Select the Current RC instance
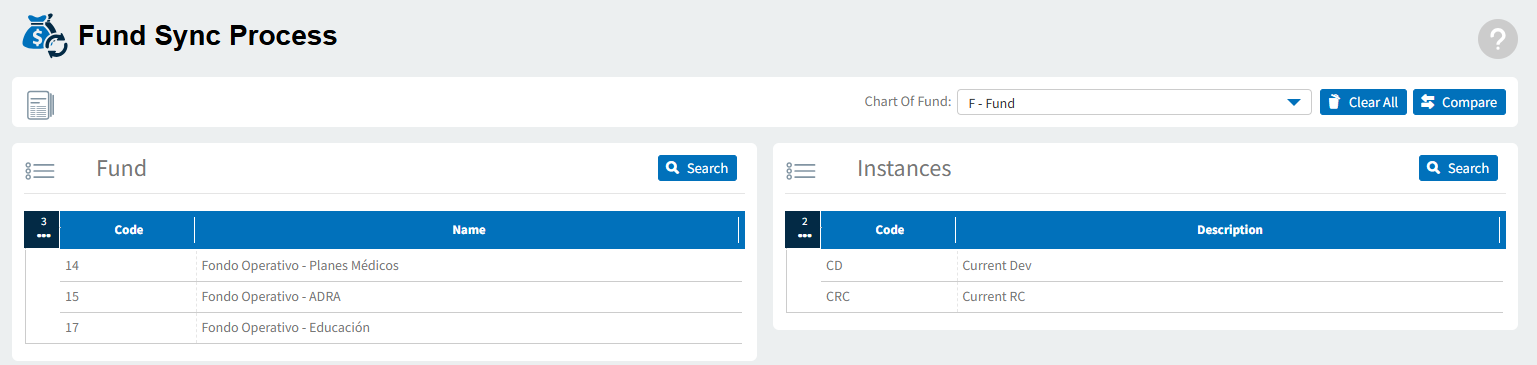The width and height of the screenshot is (1537, 365). click(x=1230, y=297)
